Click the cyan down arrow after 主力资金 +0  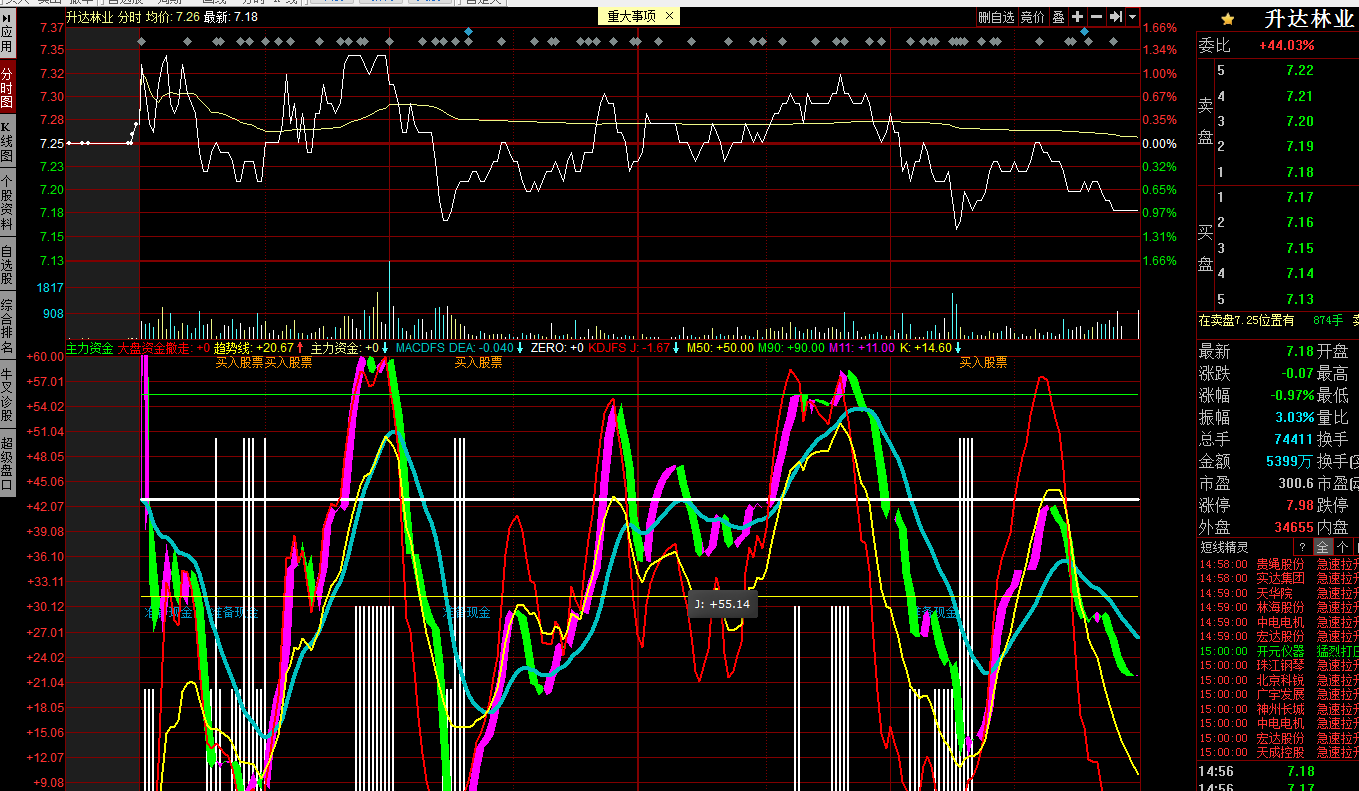[x=385, y=348]
